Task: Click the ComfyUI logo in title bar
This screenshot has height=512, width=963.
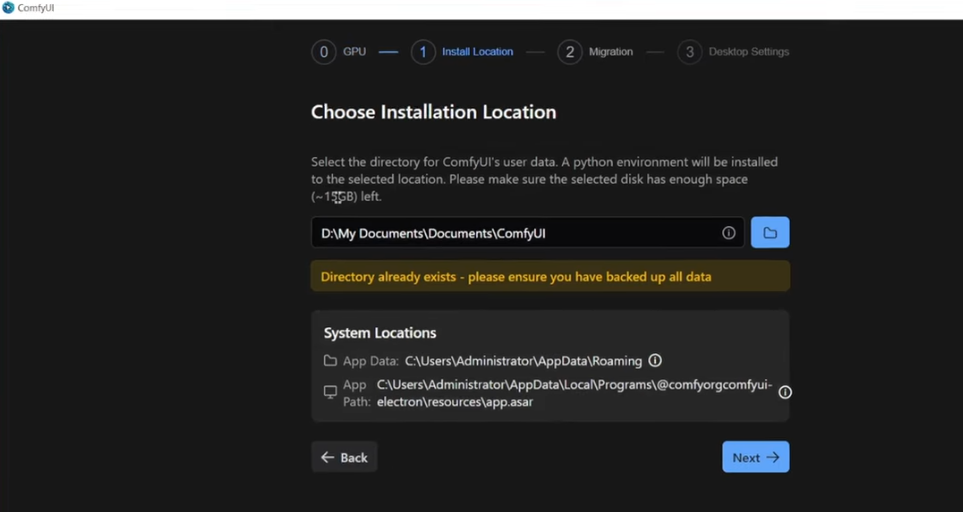Action: pyautogui.click(x=8, y=8)
